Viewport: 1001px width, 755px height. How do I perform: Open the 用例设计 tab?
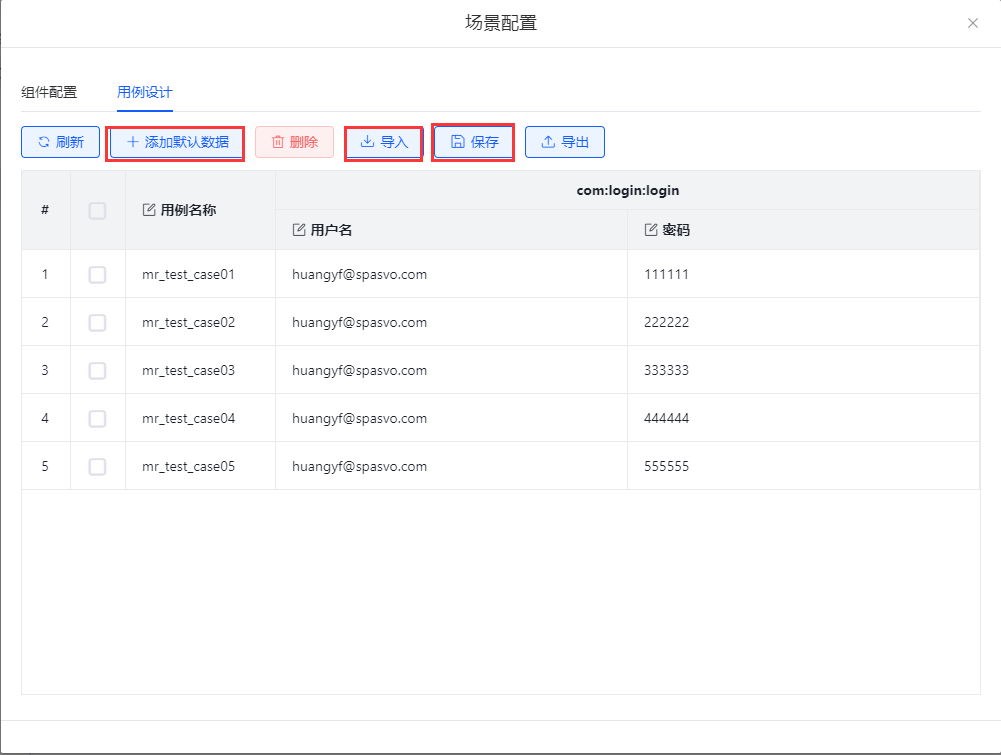145,92
